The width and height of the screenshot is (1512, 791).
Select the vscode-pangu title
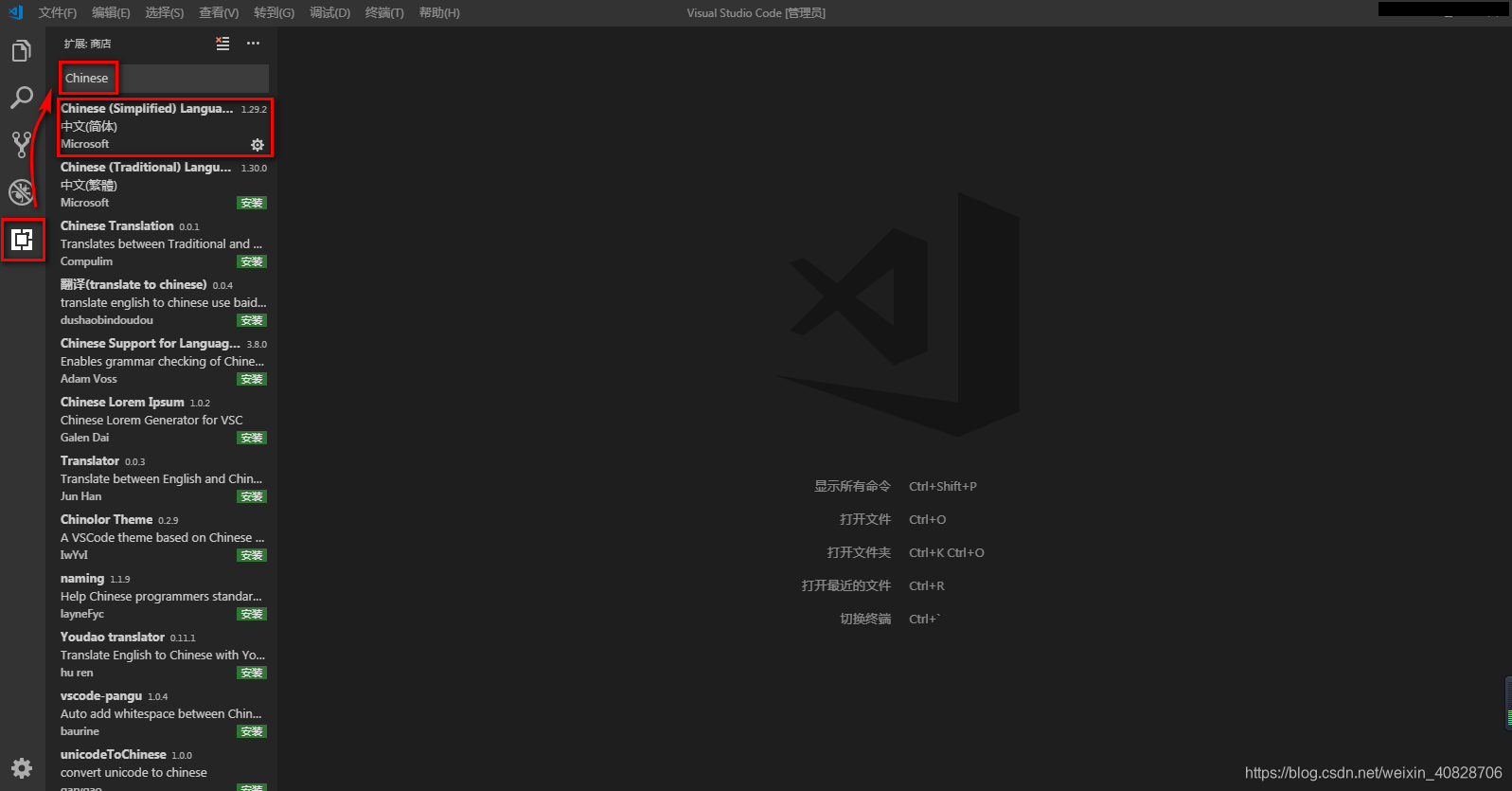tap(101, 696)
